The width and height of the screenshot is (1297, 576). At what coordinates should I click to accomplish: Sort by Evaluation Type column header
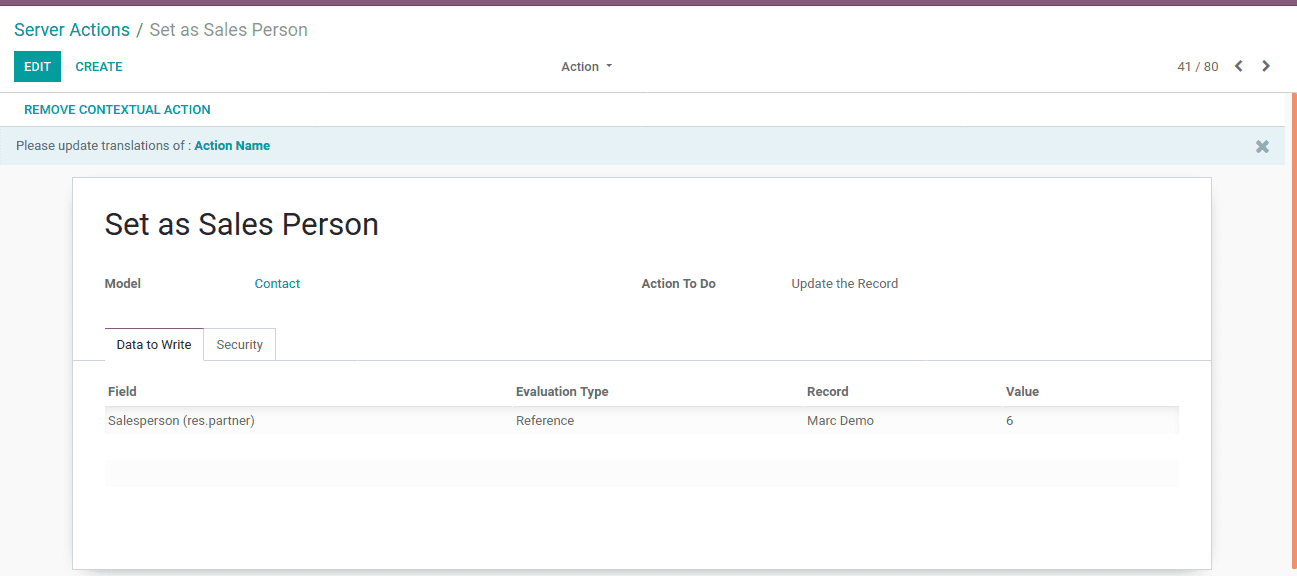click(562, 392)
